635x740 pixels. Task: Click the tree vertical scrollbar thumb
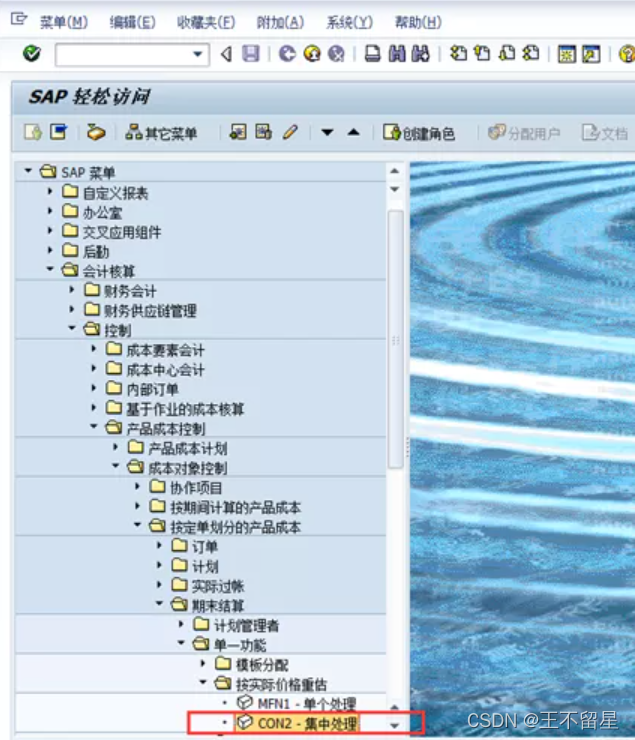click(395, 339)
